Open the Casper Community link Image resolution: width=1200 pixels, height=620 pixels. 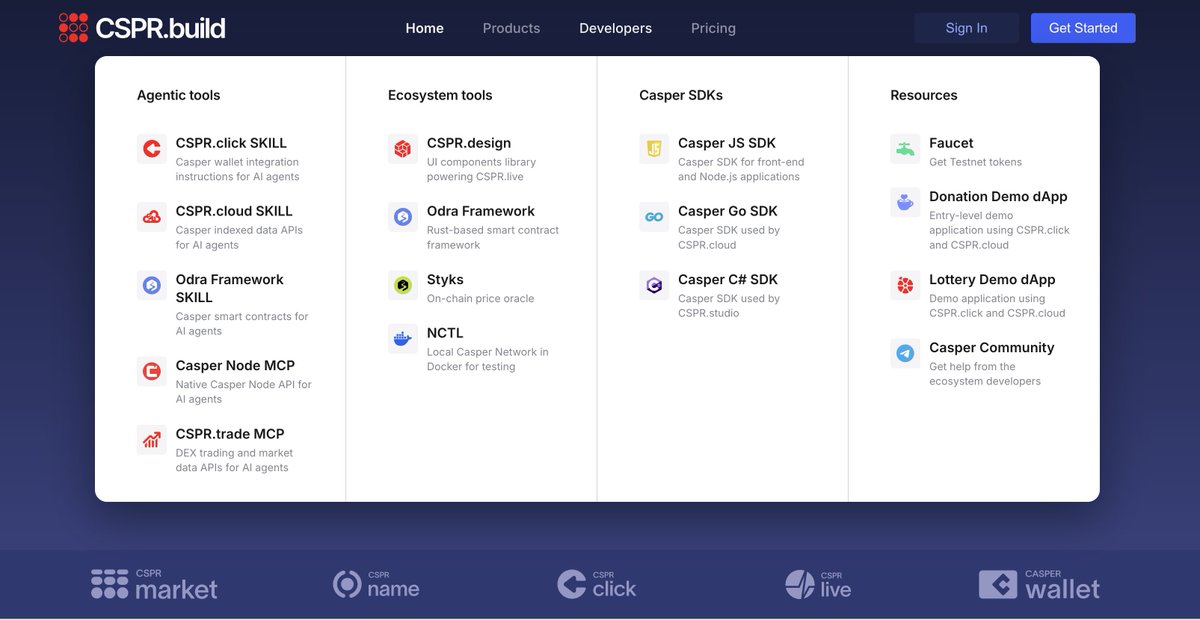(992, 347)
